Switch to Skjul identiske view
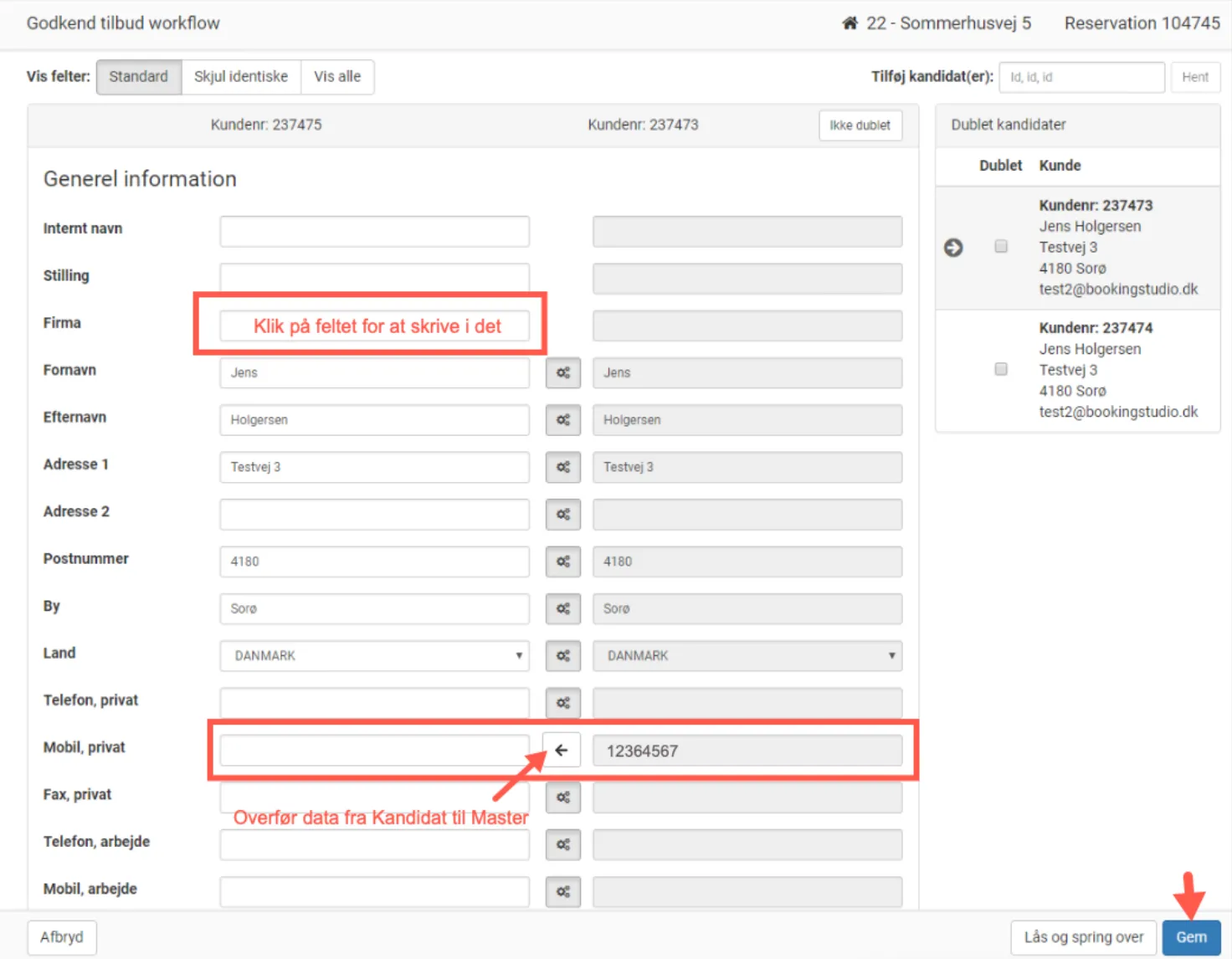The width and height of the screenshot is (1232, 959). [241, 77]
